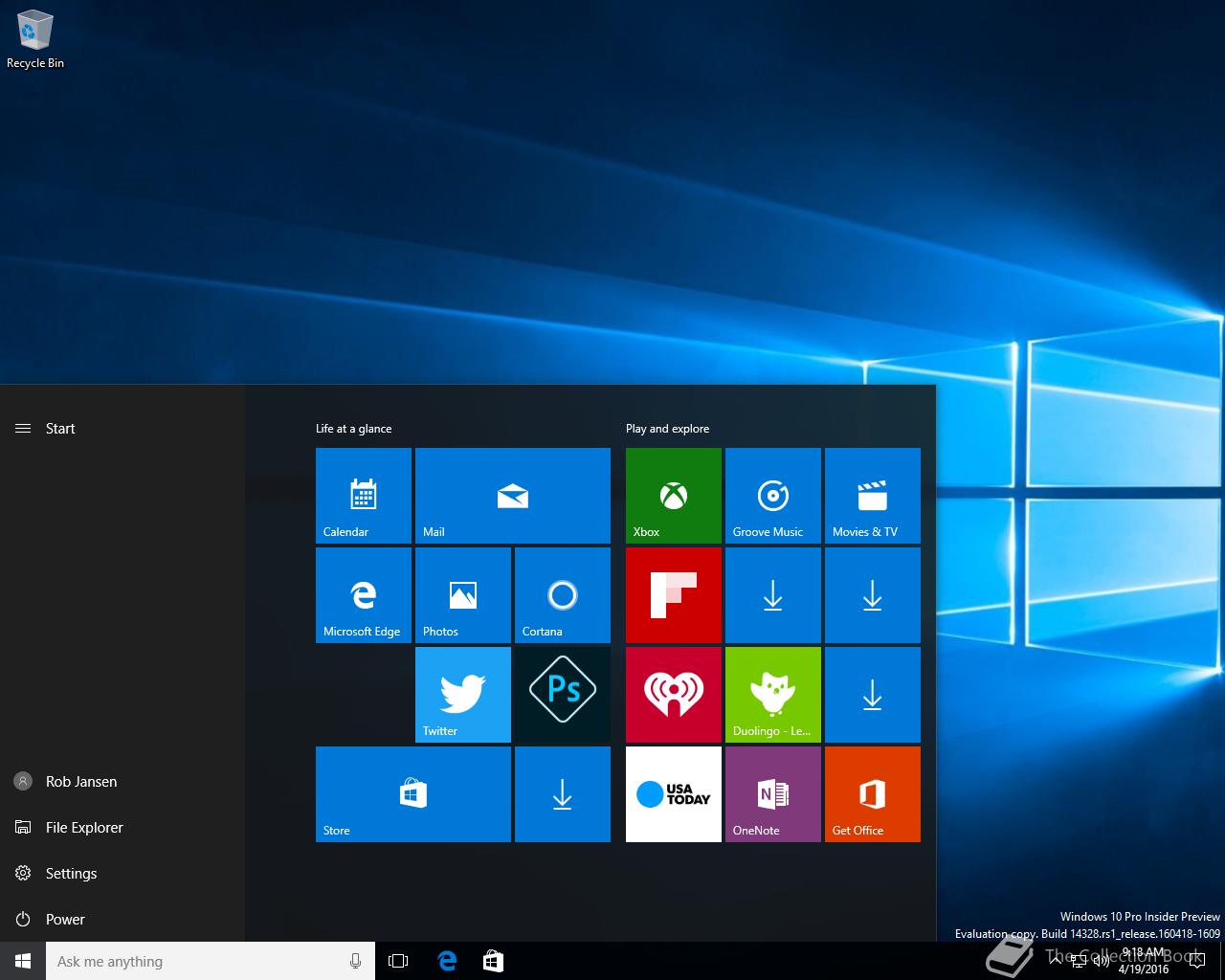Image resolution: width=1225 pixels, height=980 pixels.
Task: Launch the Groove Music tile
Action: tap(773, 496)
